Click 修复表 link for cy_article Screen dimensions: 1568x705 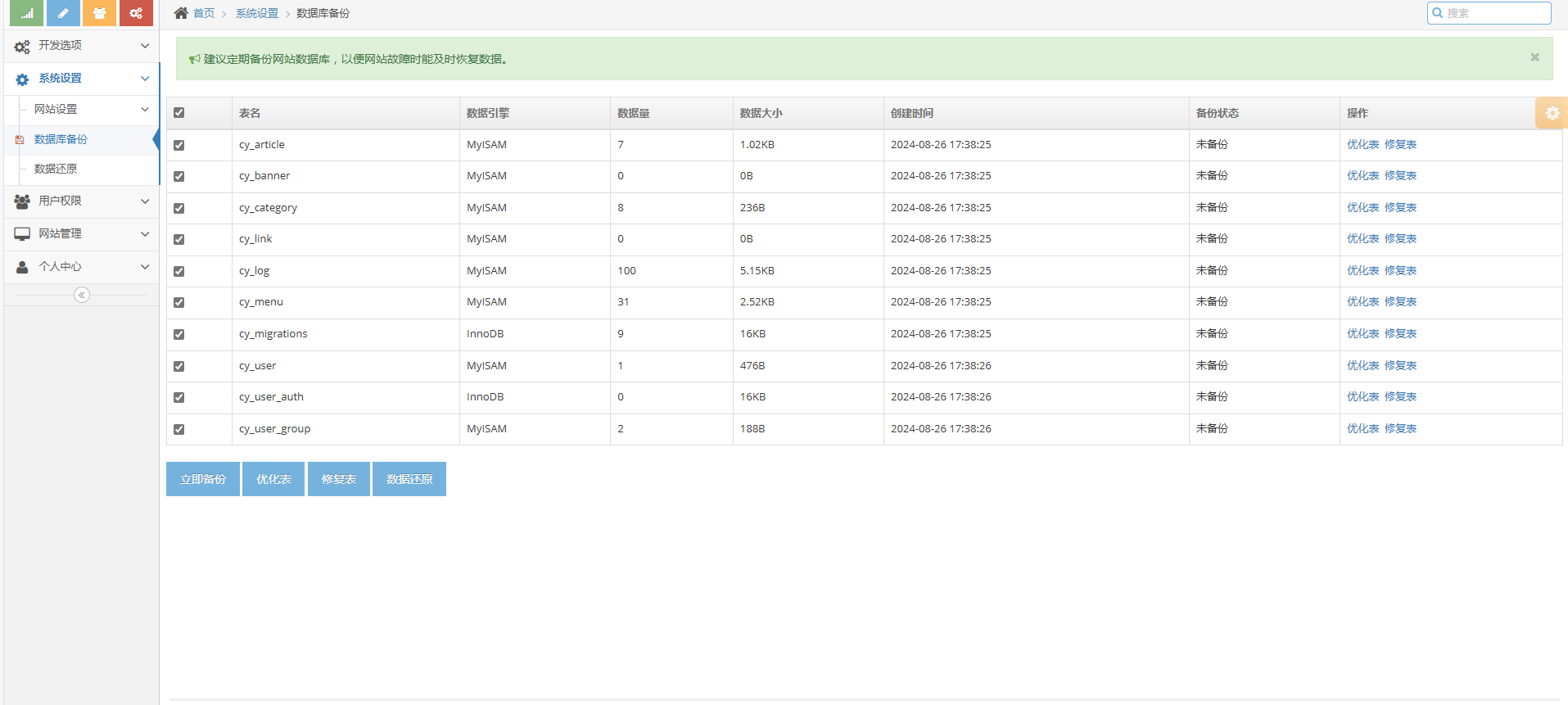1401,144
